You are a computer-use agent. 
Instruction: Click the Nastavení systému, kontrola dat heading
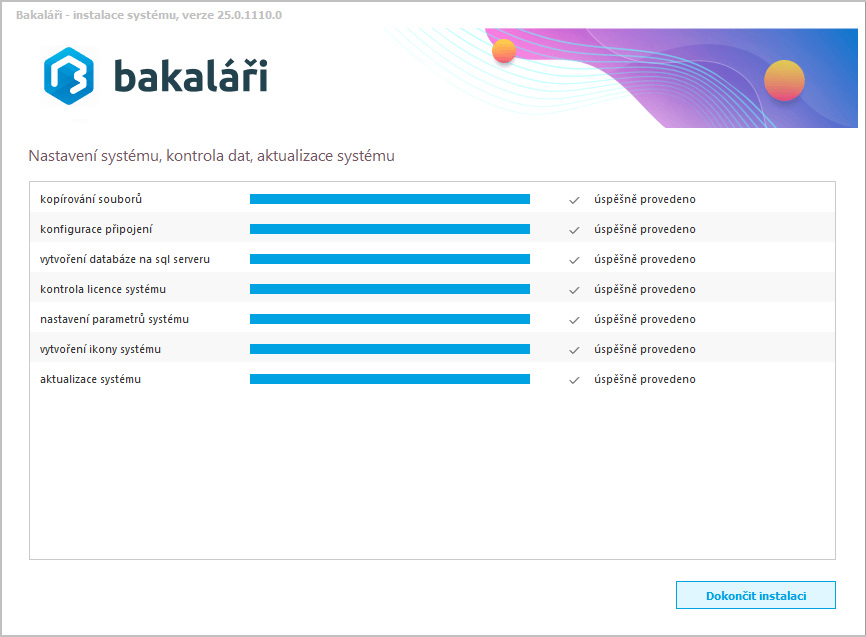tap(211, 156)
